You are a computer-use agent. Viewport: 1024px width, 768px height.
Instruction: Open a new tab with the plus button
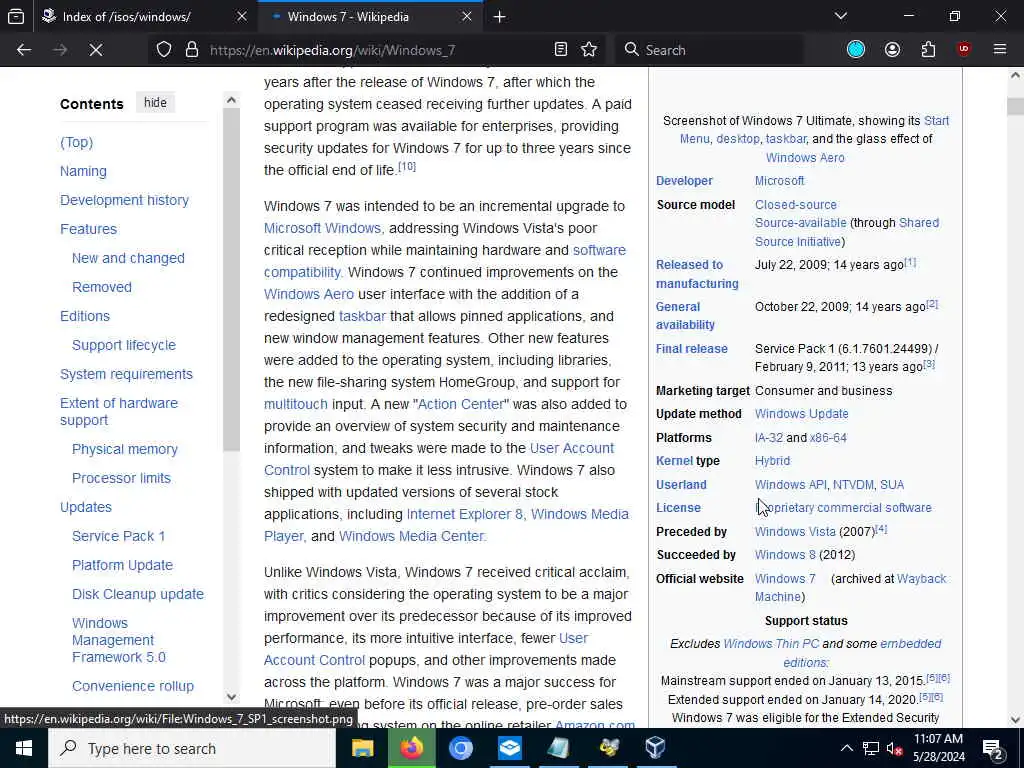click(500, 17)
